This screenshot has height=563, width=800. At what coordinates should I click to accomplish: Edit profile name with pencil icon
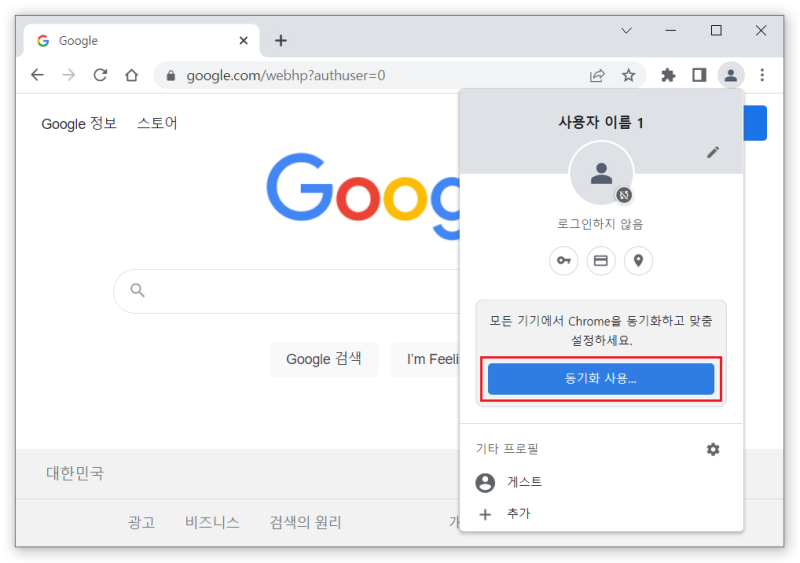[713, 152]
